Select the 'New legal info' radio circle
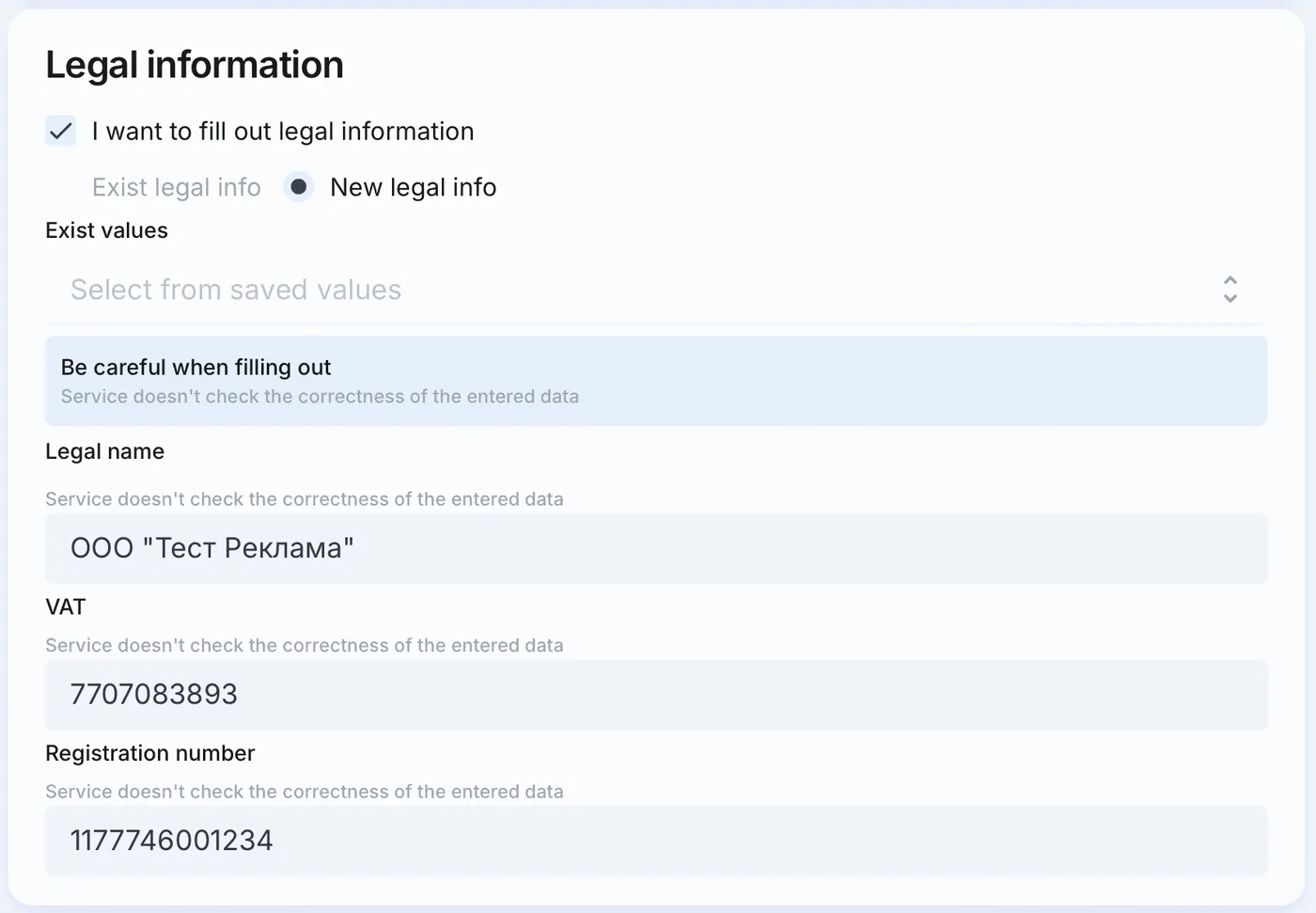 [299, 187]
